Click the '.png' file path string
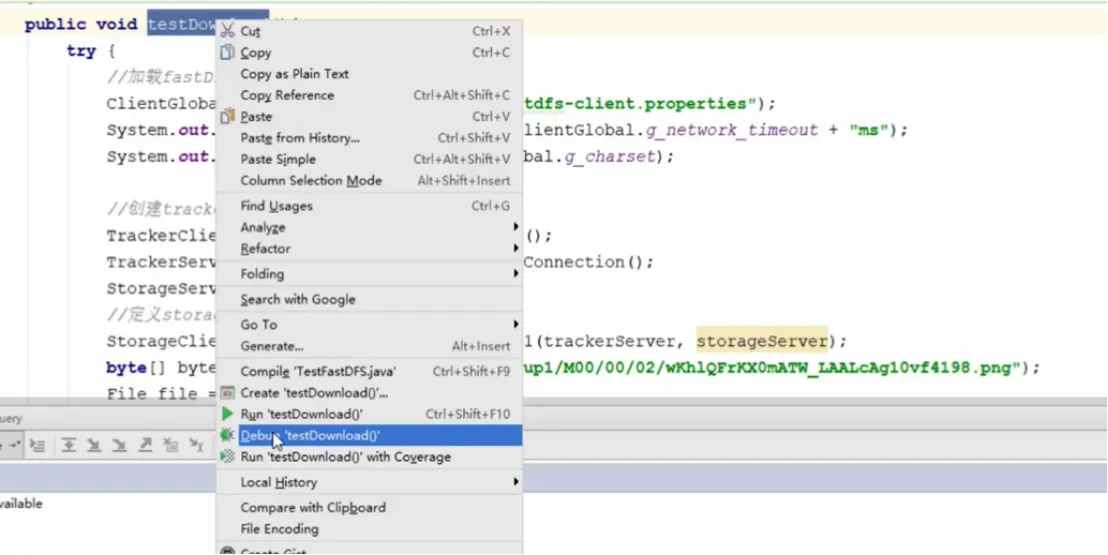Screen dimensions: 1108x555 point(772,368)
